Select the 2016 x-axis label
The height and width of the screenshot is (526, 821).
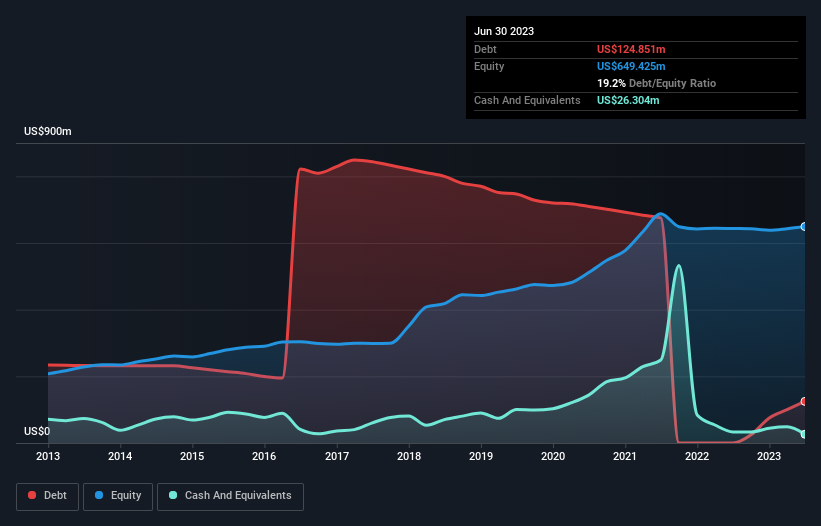pyautogui.click(x=264, y=456)
